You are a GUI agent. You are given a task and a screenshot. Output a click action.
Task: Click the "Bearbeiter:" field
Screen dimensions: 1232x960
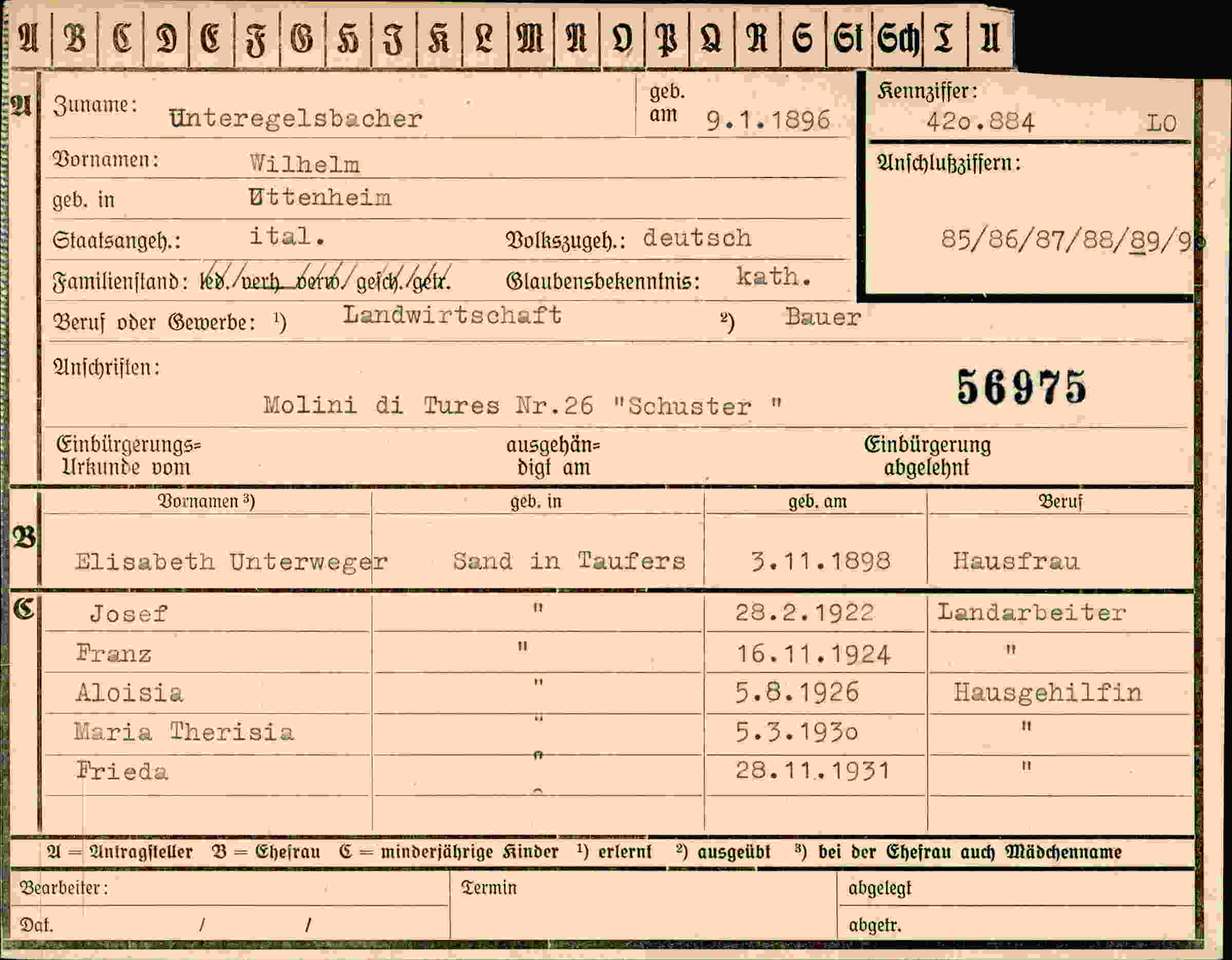(230, 889)
